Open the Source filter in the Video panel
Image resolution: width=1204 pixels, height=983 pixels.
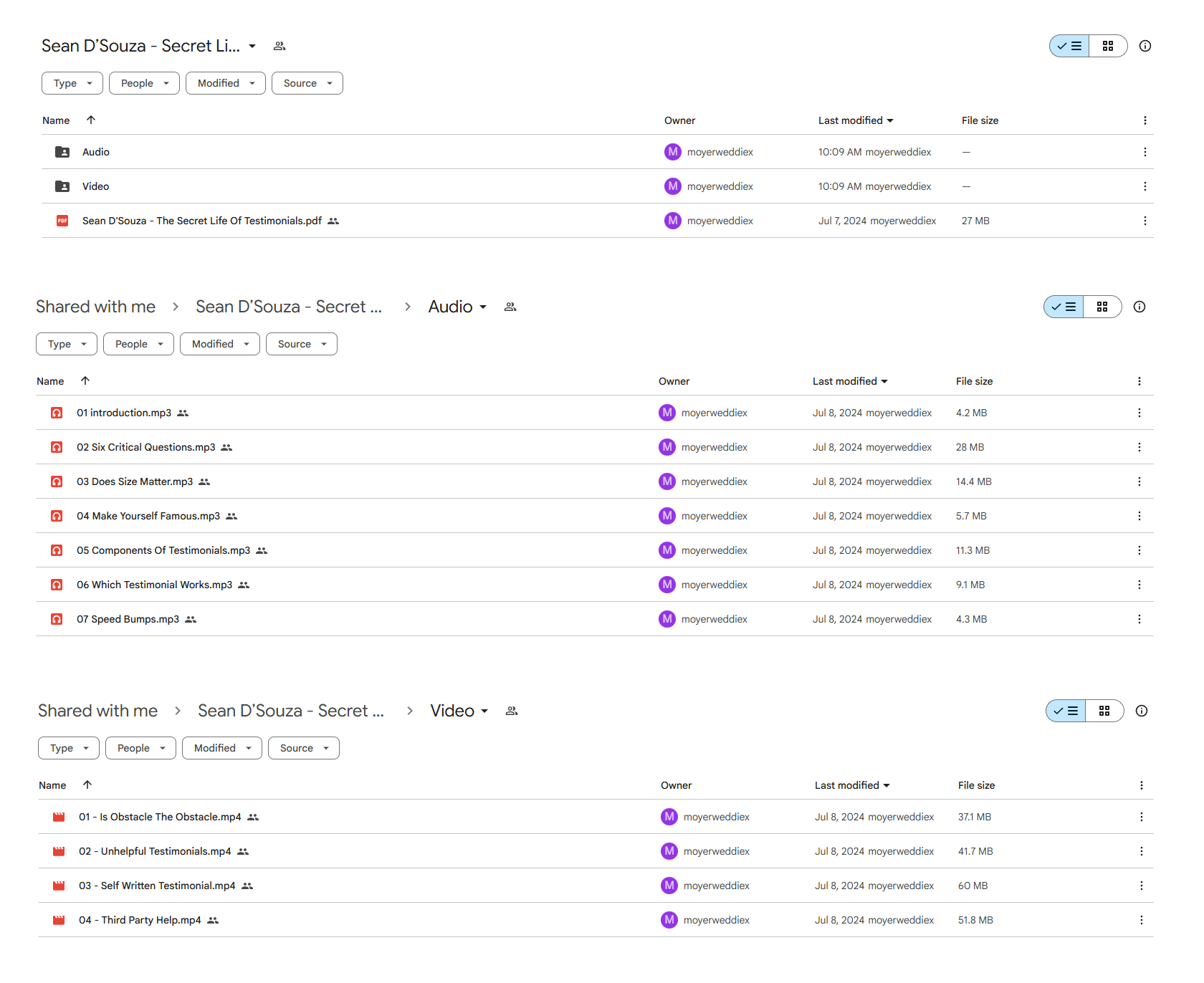click(x=304, y=748)
